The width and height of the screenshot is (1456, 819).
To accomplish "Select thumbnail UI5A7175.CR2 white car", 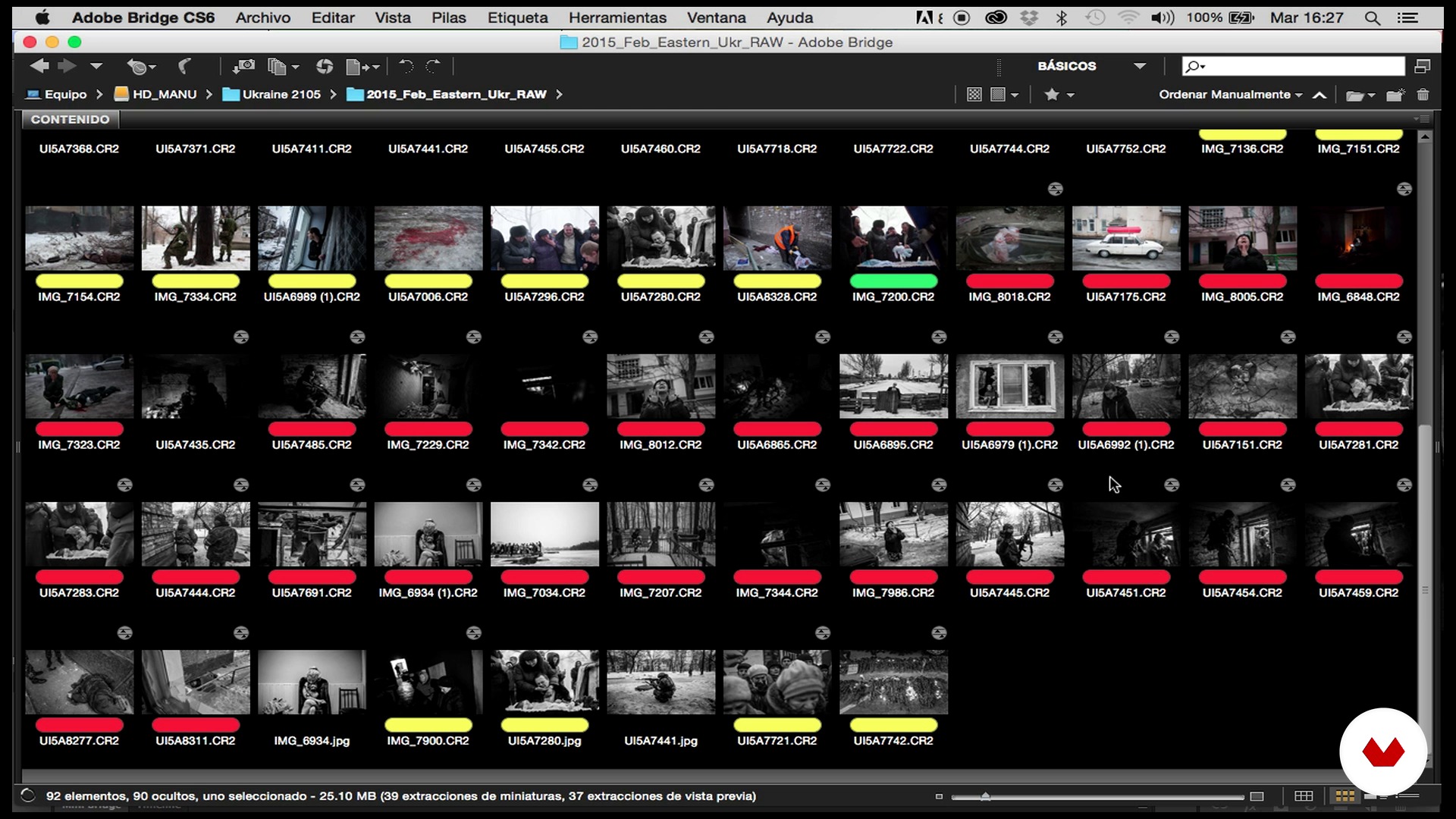I will [1126, 238].
